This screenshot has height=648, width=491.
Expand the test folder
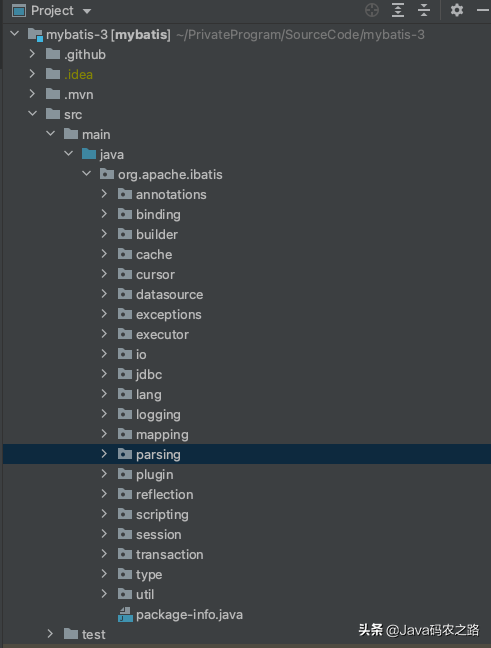[x=50, y=634]
